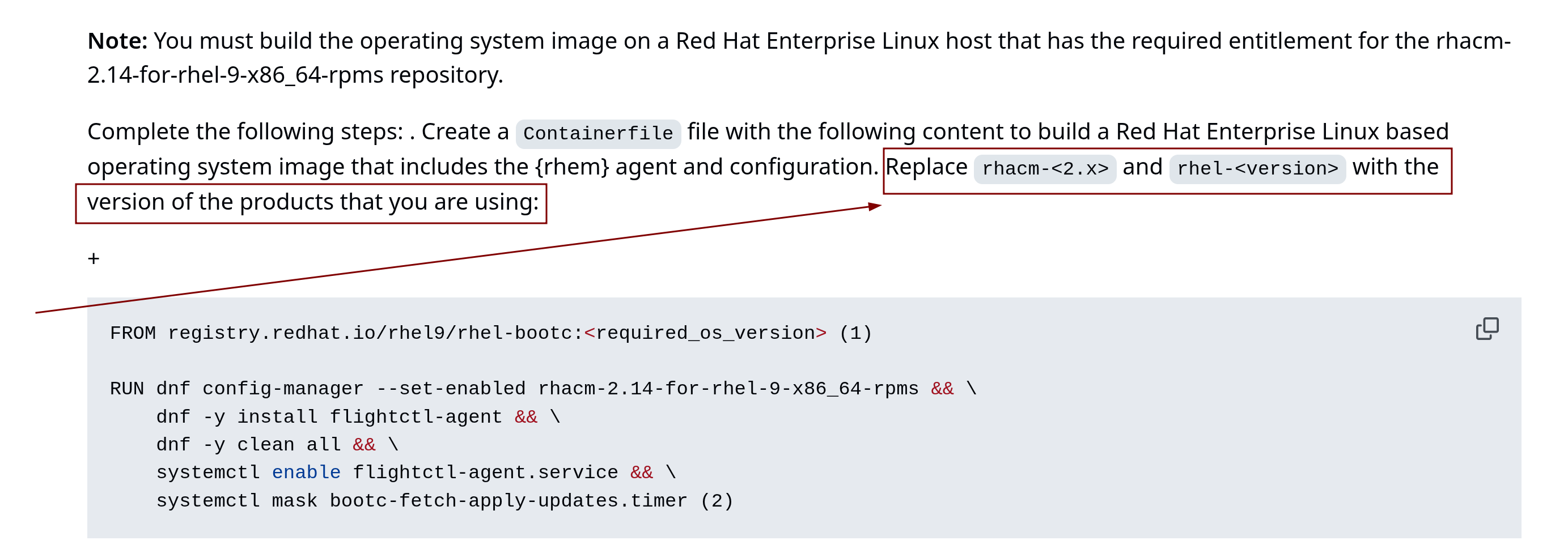The width and height of the screenshot is (1568, 553).
Task: Click flightctl-agent.service in the systemctl line
Action: 485,472
